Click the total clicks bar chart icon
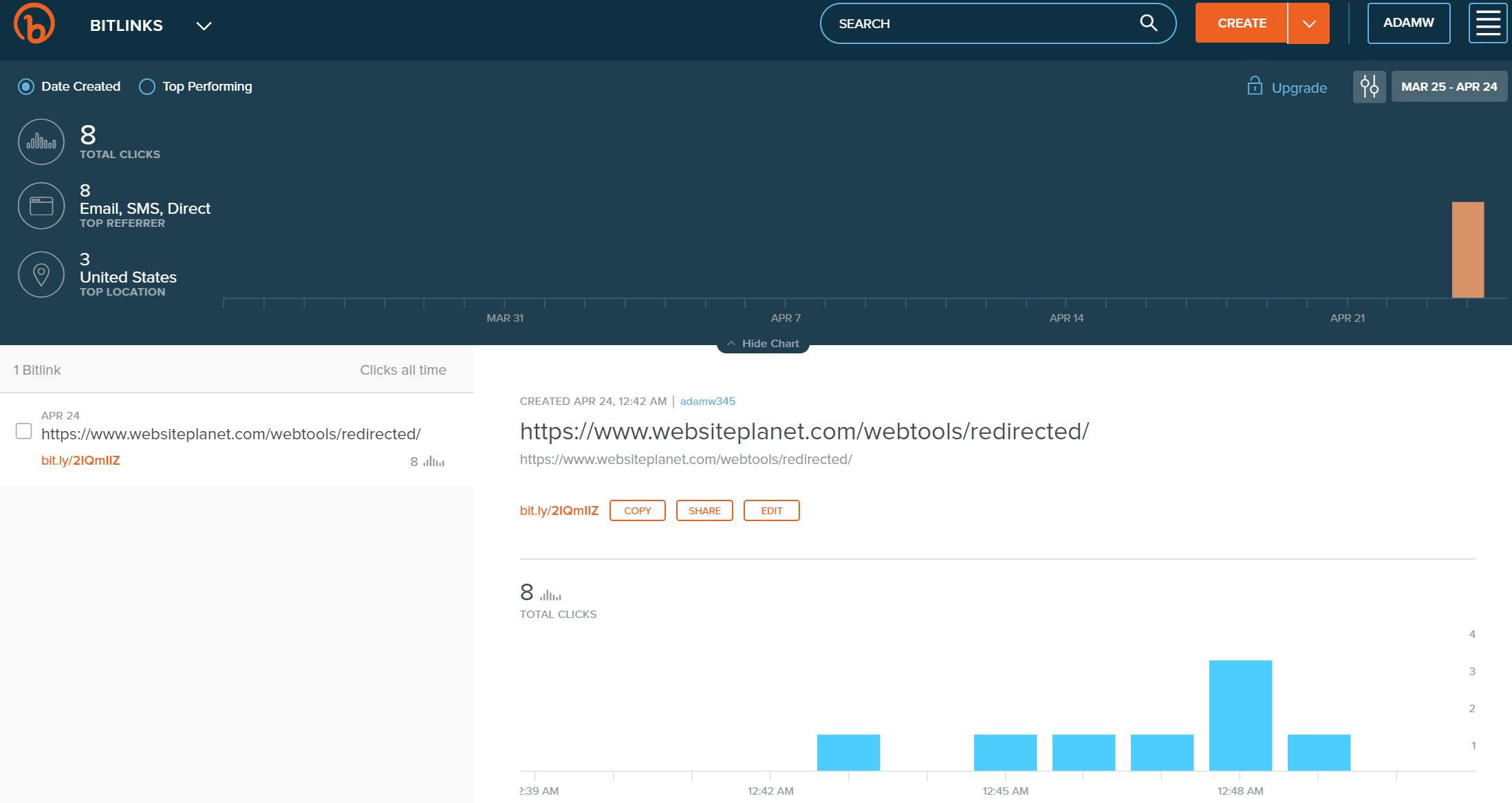1512x803 pixels. [x=41, y=142]
